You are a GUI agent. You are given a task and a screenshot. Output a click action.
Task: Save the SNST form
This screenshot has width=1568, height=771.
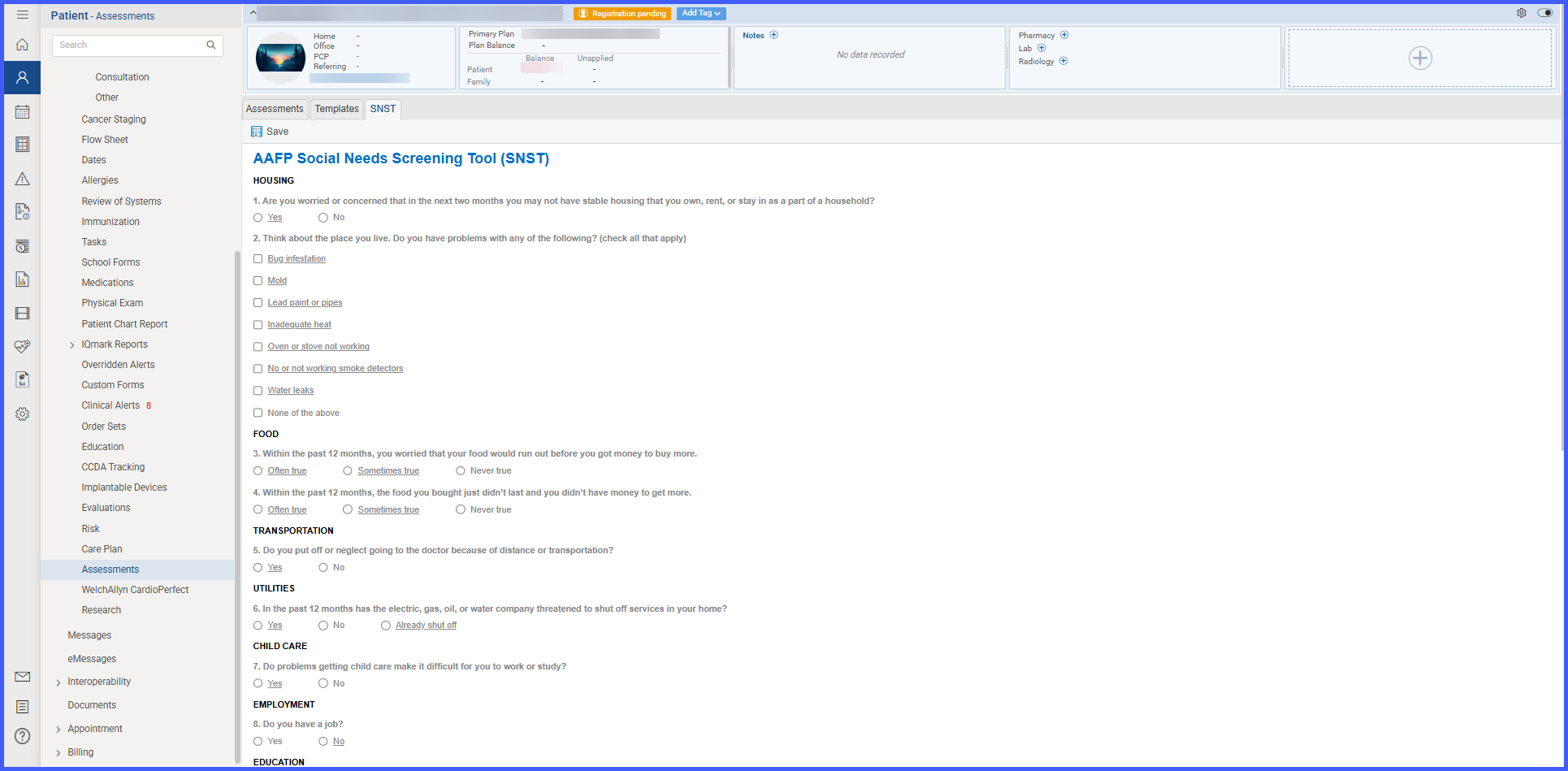tap(270, 132)
